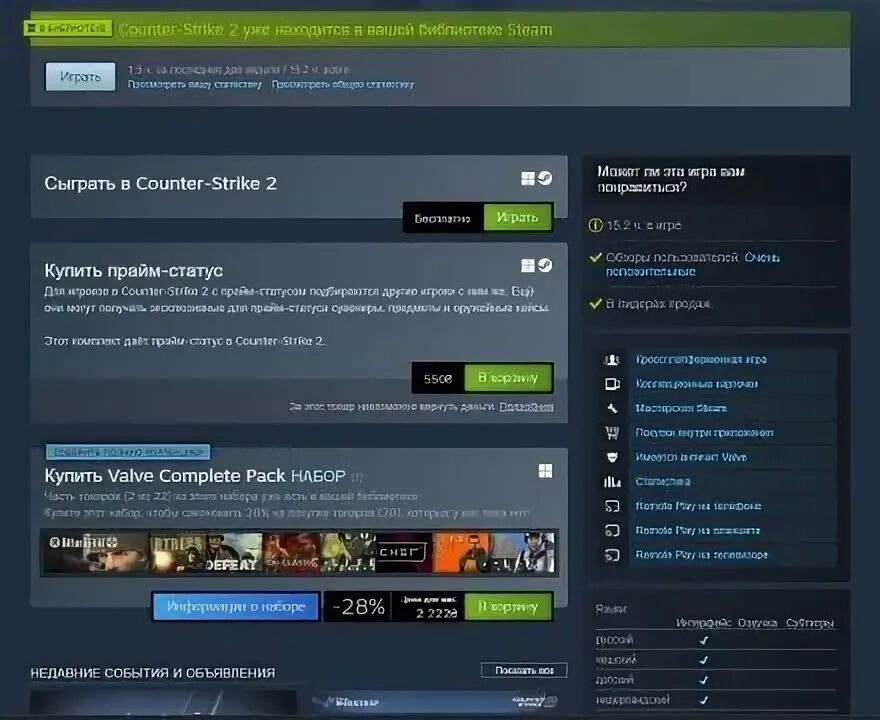Open the blue Информация о наборе button
The image size is (880, 720).
[236, 607]
